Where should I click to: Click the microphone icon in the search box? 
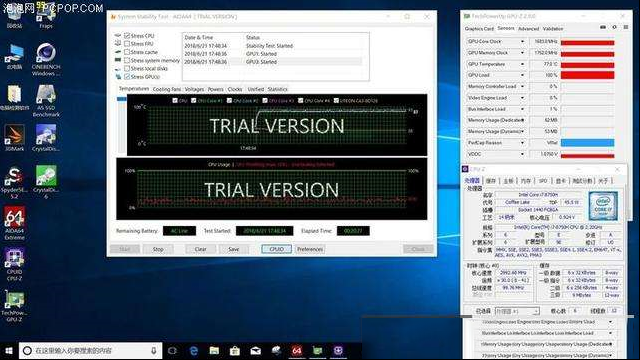click(153, 351)
